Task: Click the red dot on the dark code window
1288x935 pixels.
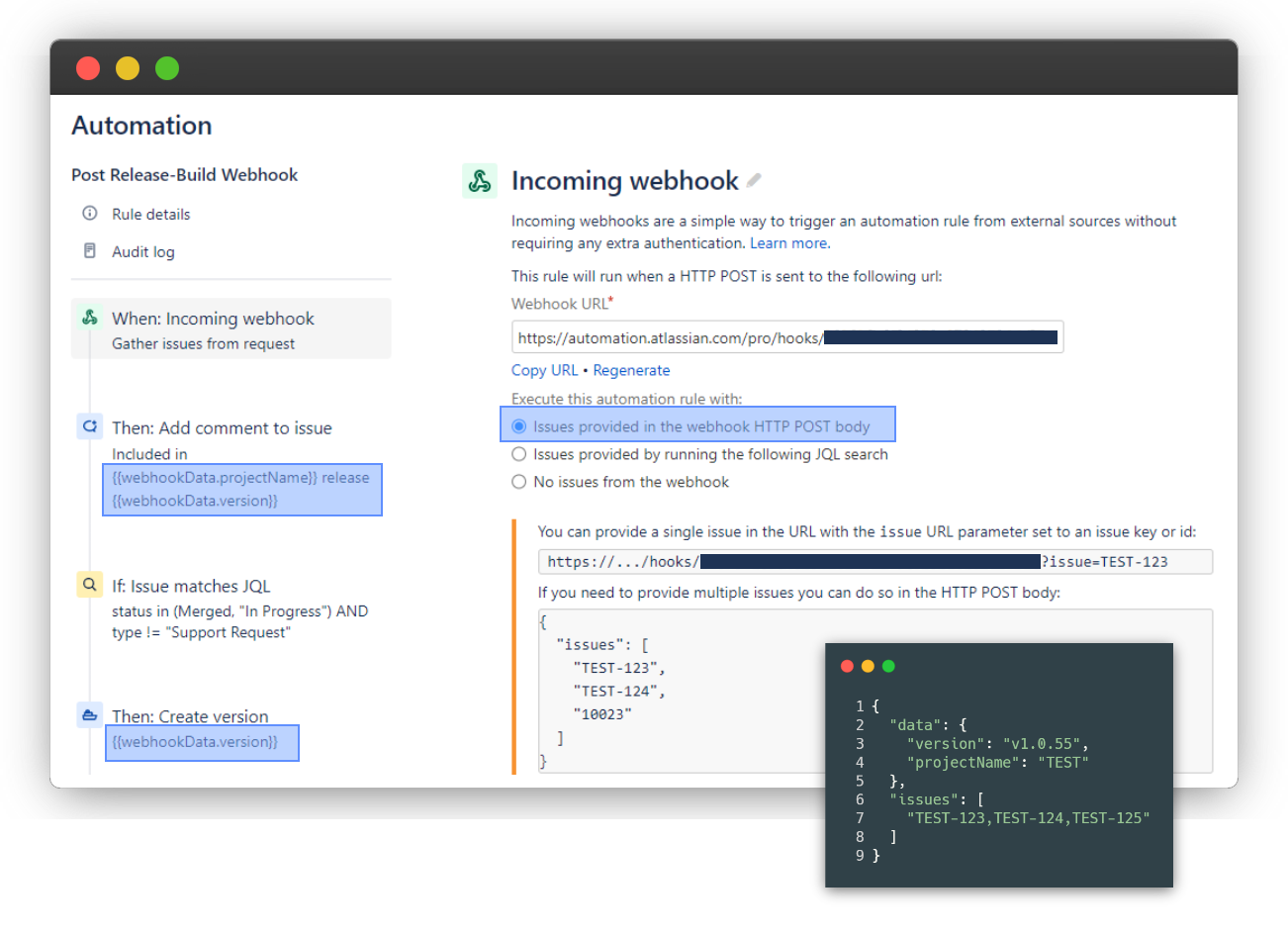Action: click(x=847, y=666)
